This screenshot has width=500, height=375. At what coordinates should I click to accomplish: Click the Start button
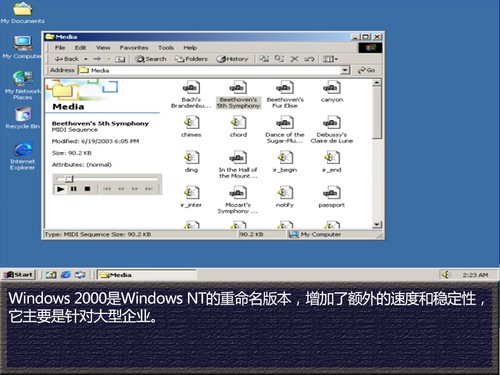point(19,275)
